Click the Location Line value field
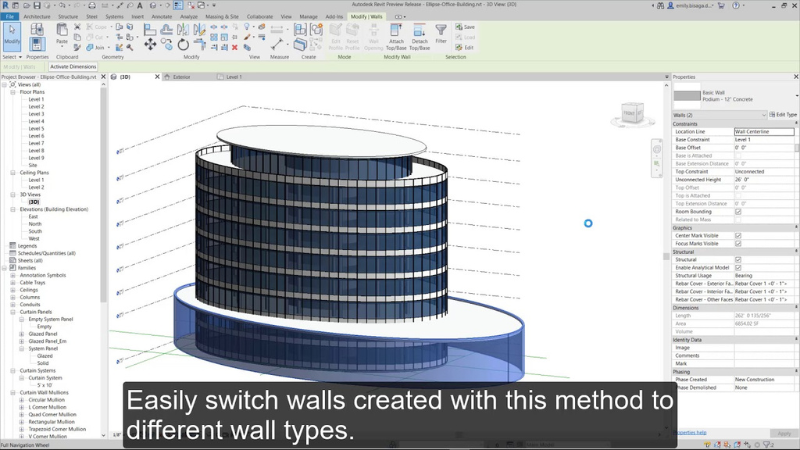 point(764,131)
